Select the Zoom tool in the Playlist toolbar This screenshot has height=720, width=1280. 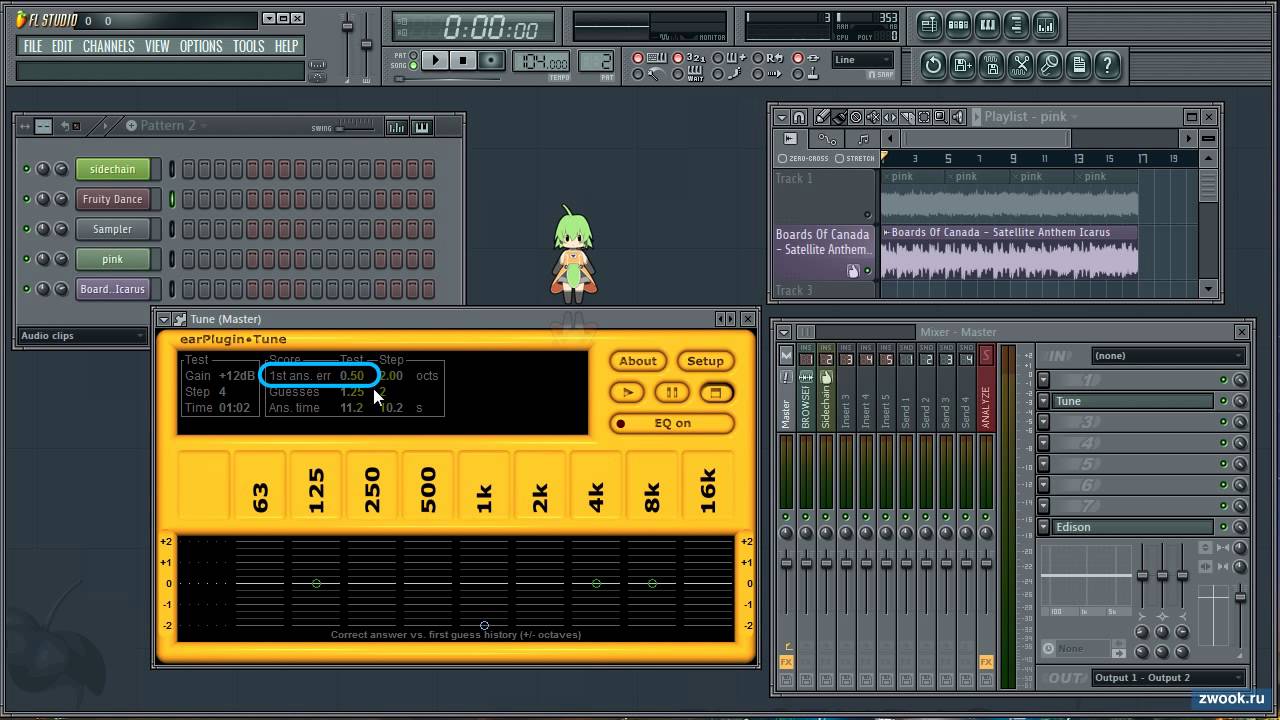pyautogui.click(x=941, y=117)
